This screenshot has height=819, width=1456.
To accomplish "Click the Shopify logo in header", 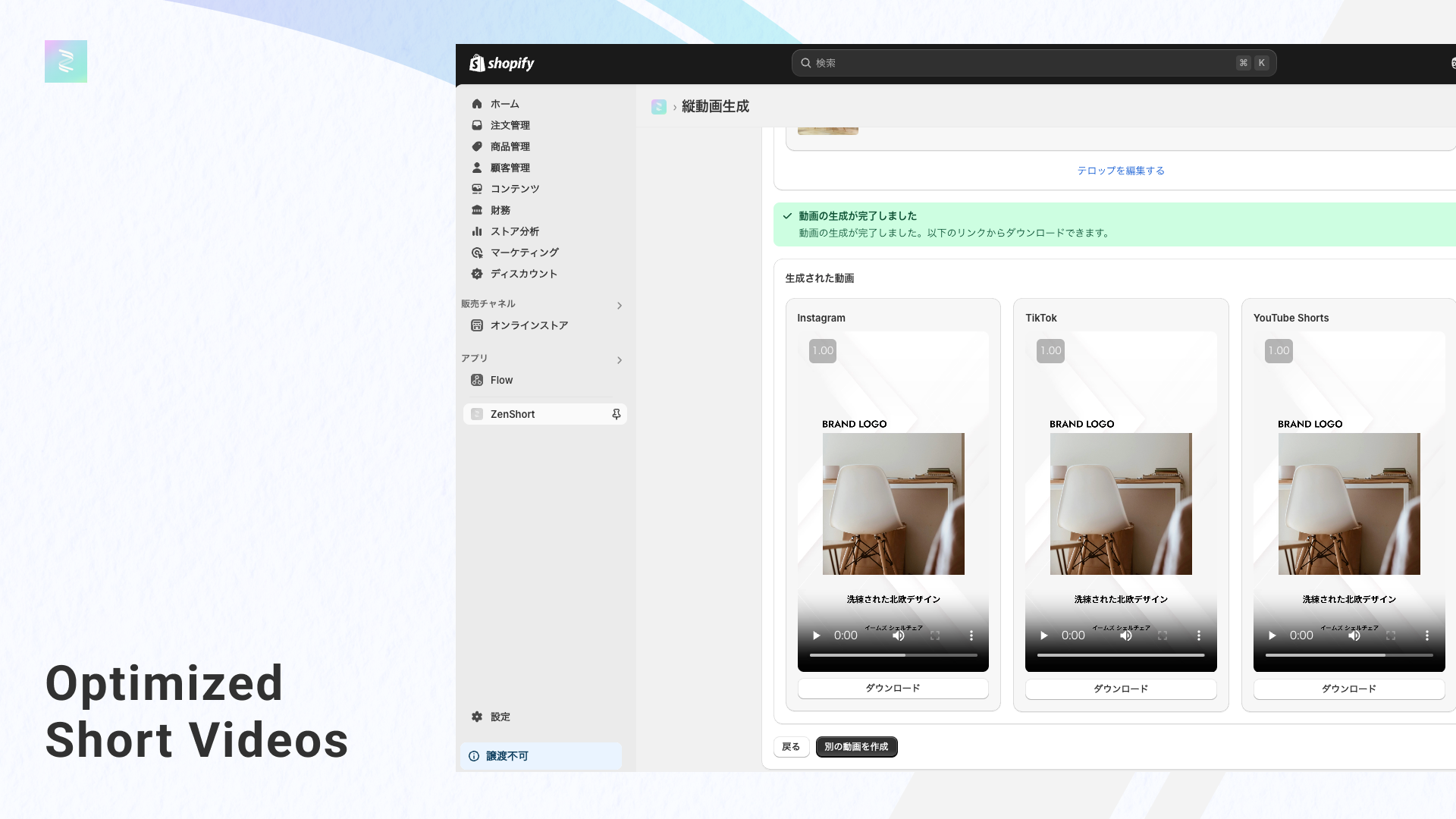I will [501, 63].
